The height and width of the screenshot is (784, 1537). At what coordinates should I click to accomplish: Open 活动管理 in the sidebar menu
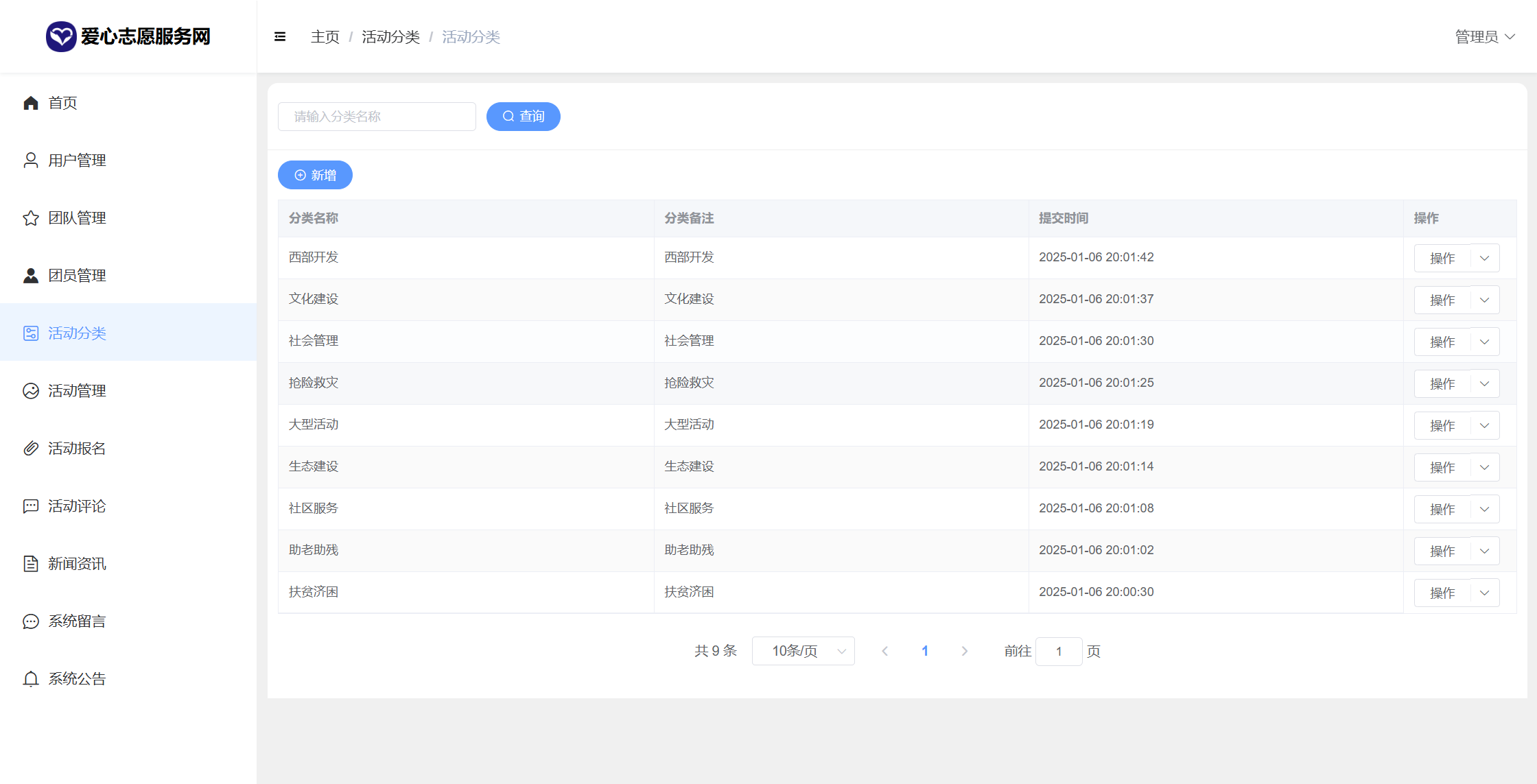77,391
